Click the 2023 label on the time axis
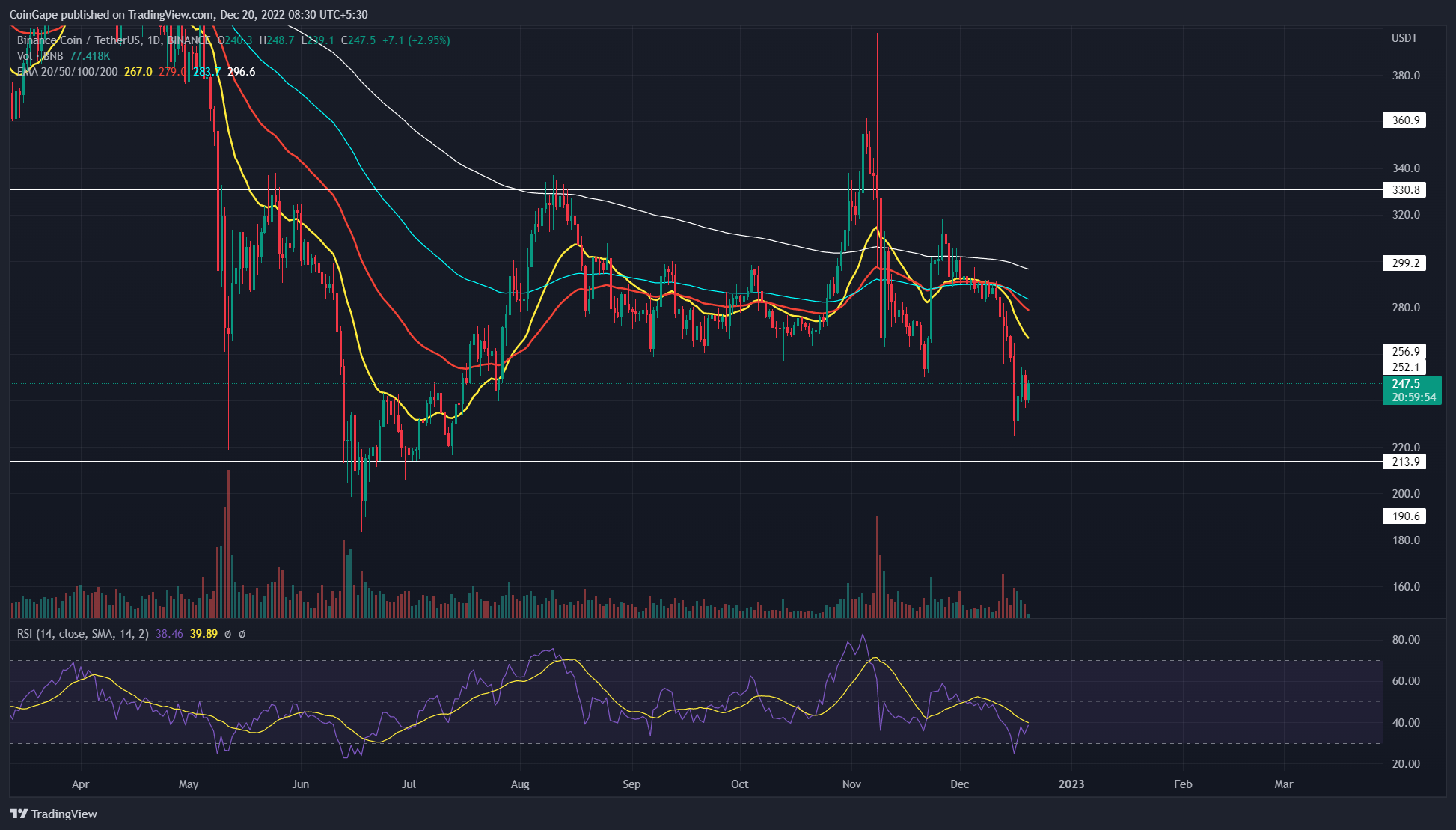 coord(1071,784)
